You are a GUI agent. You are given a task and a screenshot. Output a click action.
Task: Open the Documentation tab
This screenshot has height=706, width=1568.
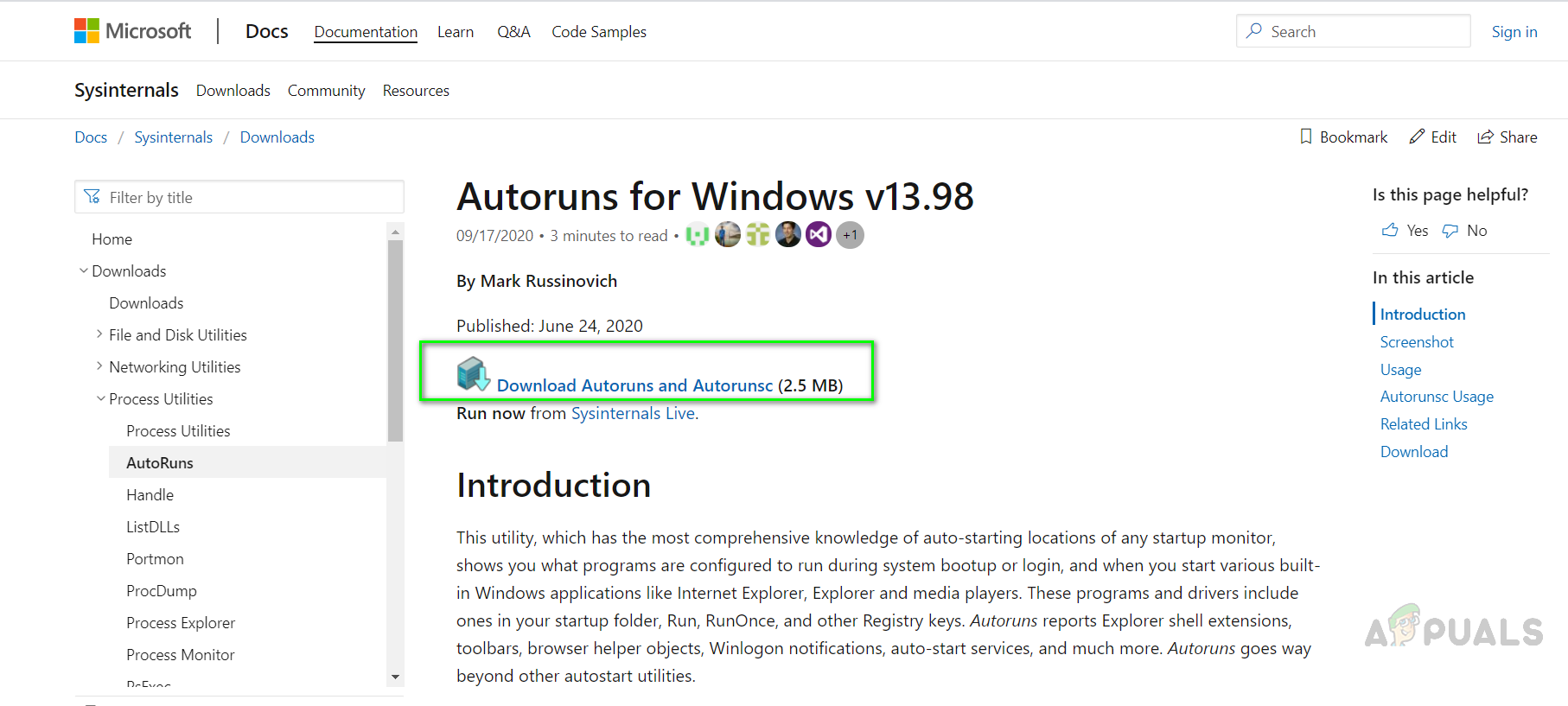[x=366, y=32]
